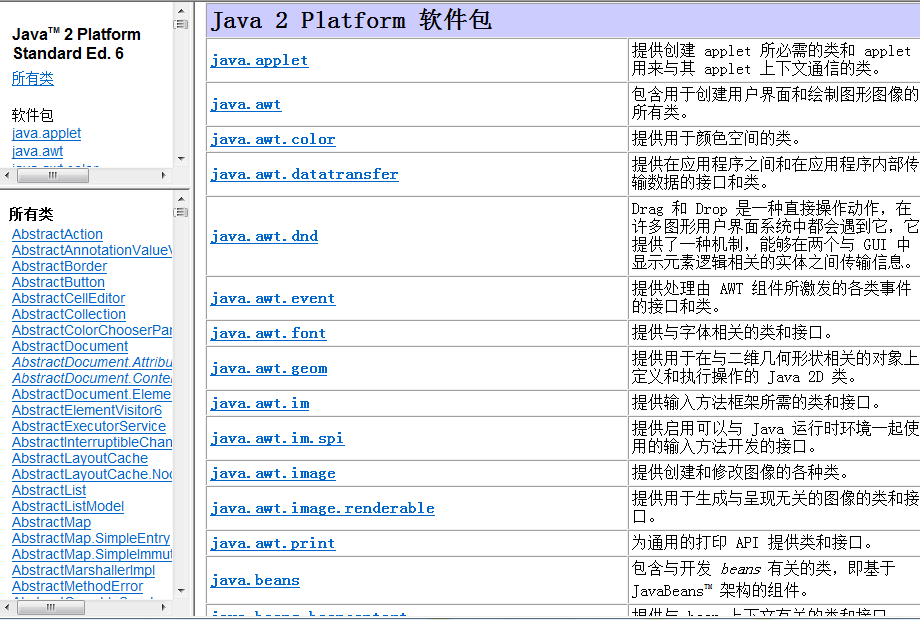
Task: Open the AbstractCellEditor class link
Action: click(x=68, y=298)
